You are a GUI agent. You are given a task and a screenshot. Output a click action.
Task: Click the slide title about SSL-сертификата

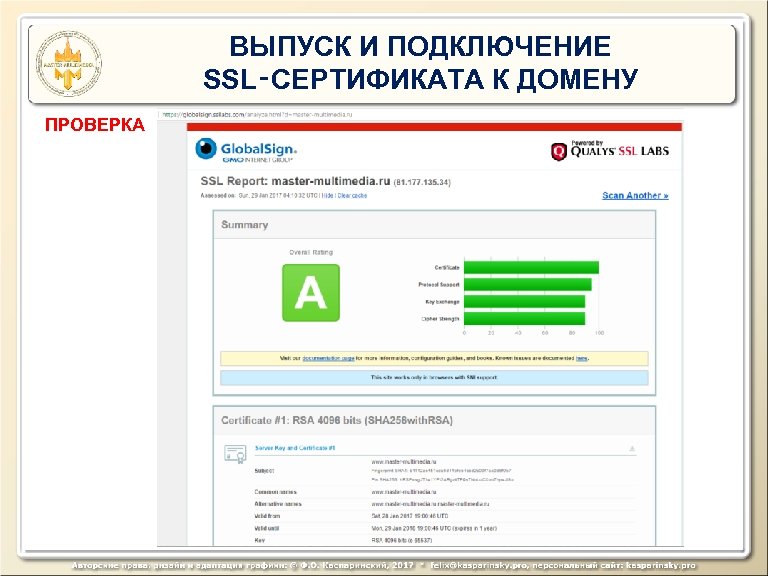[x=420, y=62]
